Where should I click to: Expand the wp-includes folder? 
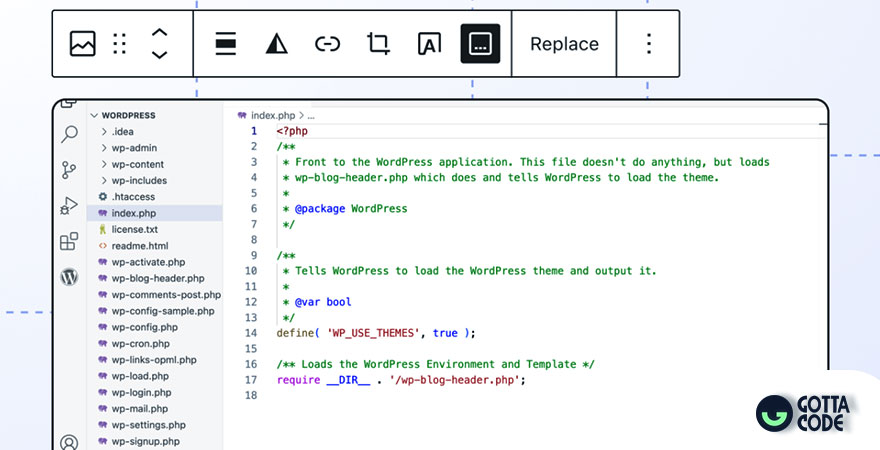pyautogui.click(x=134, y=181)
